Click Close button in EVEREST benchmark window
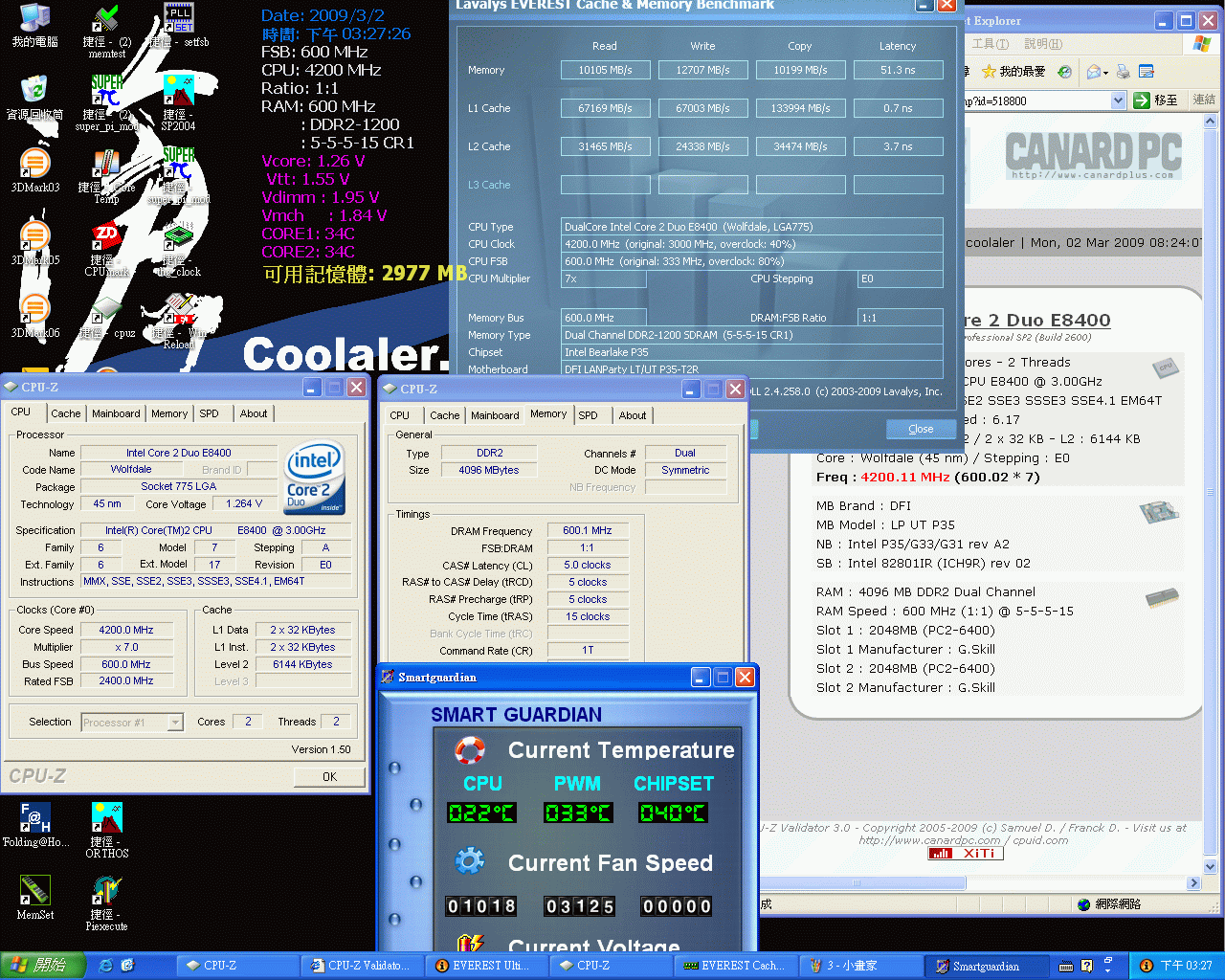 pos(921,429)
